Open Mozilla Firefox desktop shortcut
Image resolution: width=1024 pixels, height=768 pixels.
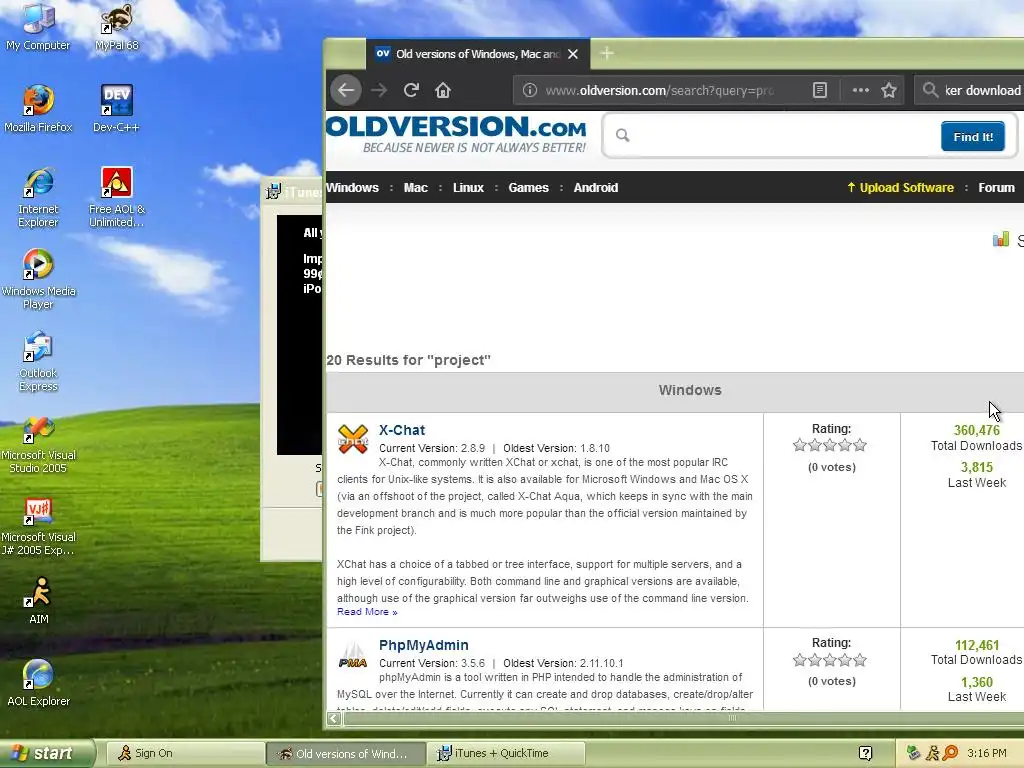click(x=38, y=108)
